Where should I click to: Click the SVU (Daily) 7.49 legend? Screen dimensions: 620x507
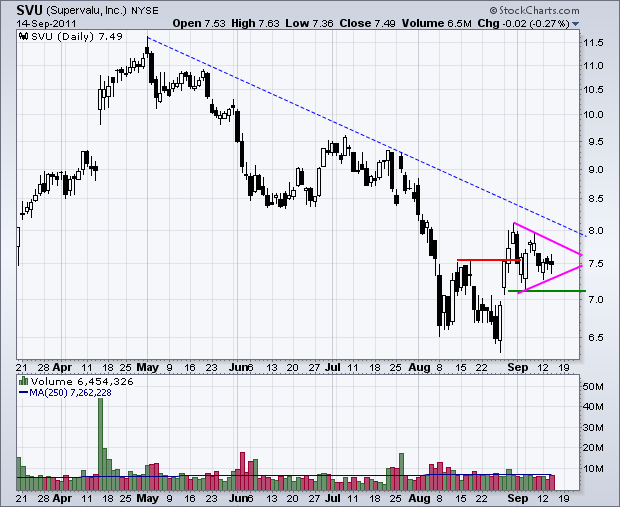point(77,36)
